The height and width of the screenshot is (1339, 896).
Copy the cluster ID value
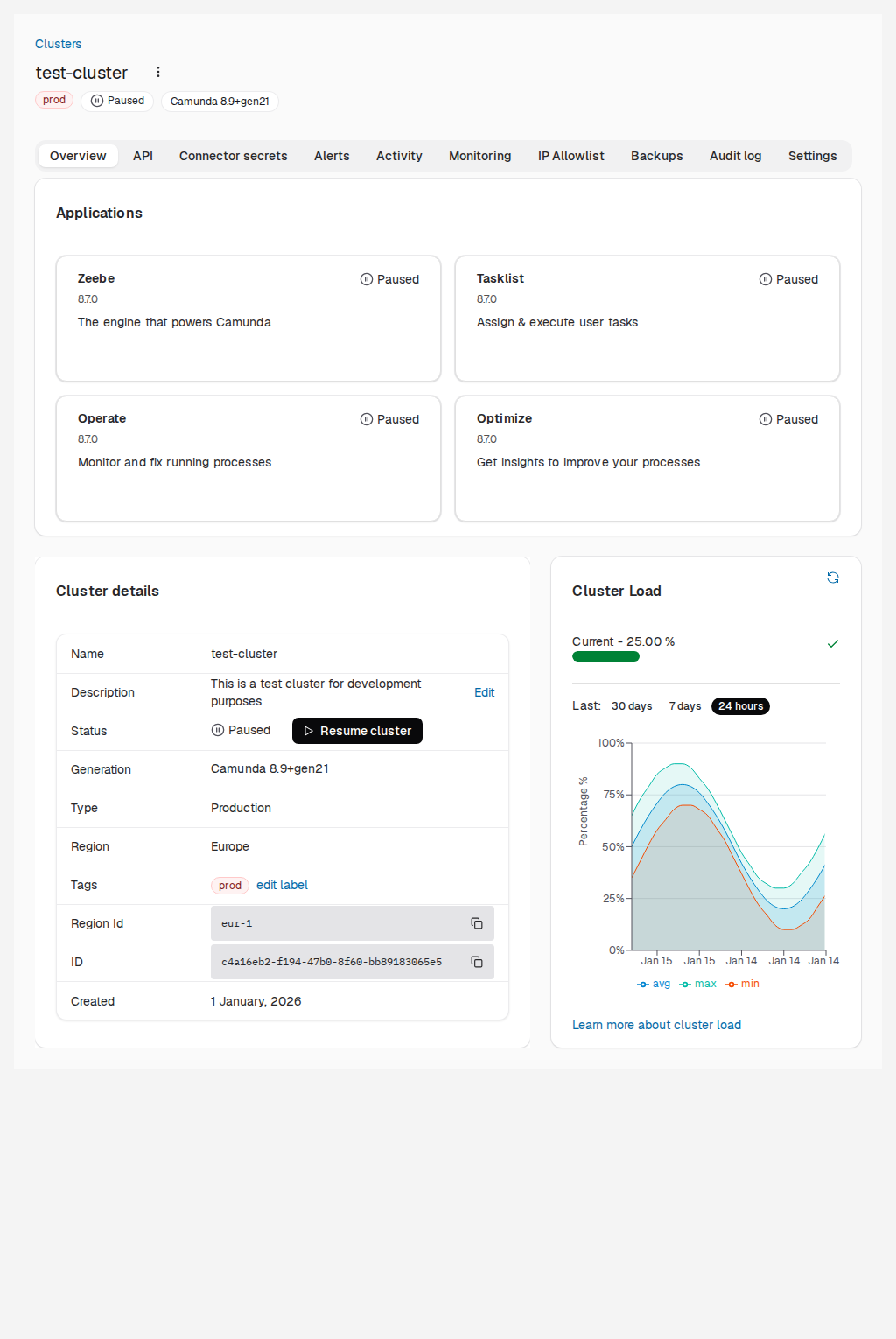pos(477,962)
